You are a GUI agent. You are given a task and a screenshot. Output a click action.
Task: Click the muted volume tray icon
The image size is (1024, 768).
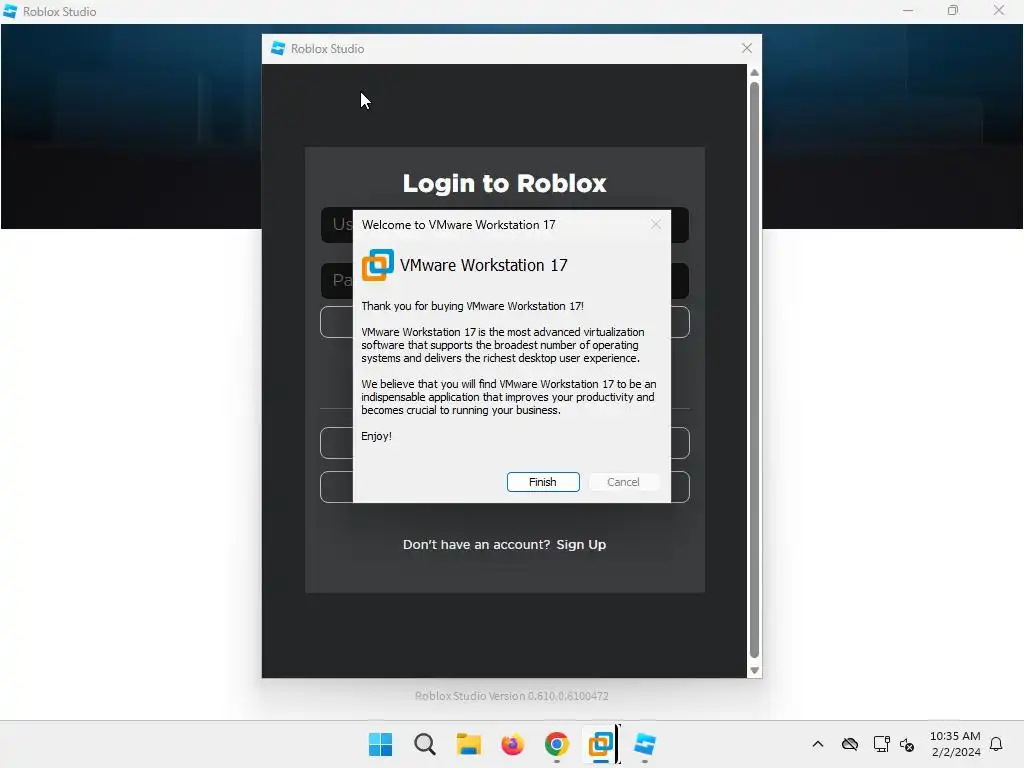[906, 744]
